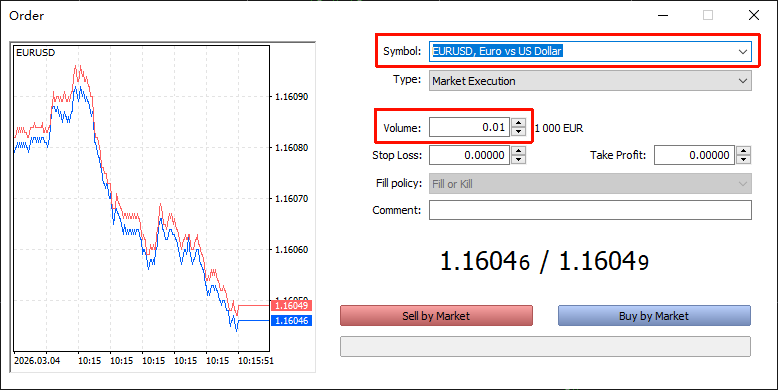Increase Volume with up arrow
778x390 pixels.
click(x=518, y=123)
